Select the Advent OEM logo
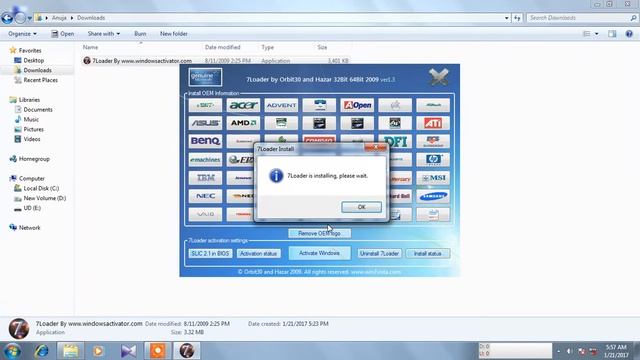The image size is (640, 360). [281, 105]
